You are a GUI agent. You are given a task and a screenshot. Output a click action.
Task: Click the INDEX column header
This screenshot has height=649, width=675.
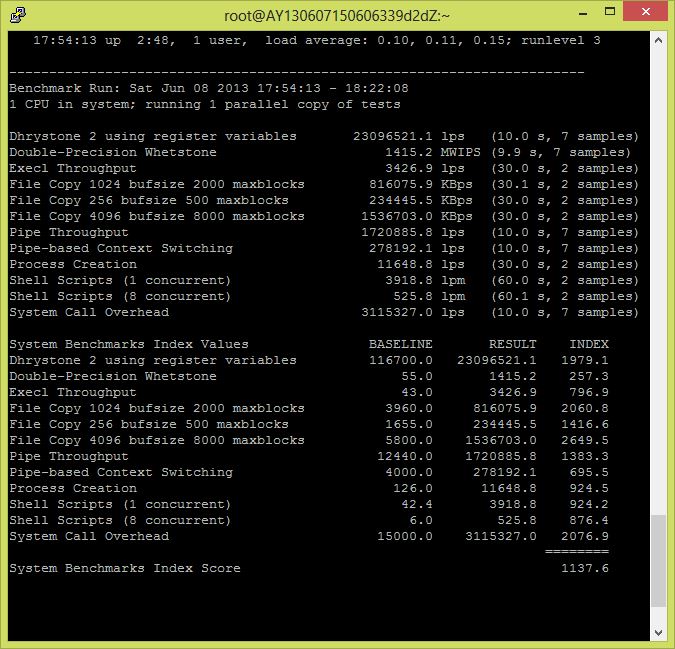pos(588,344)
